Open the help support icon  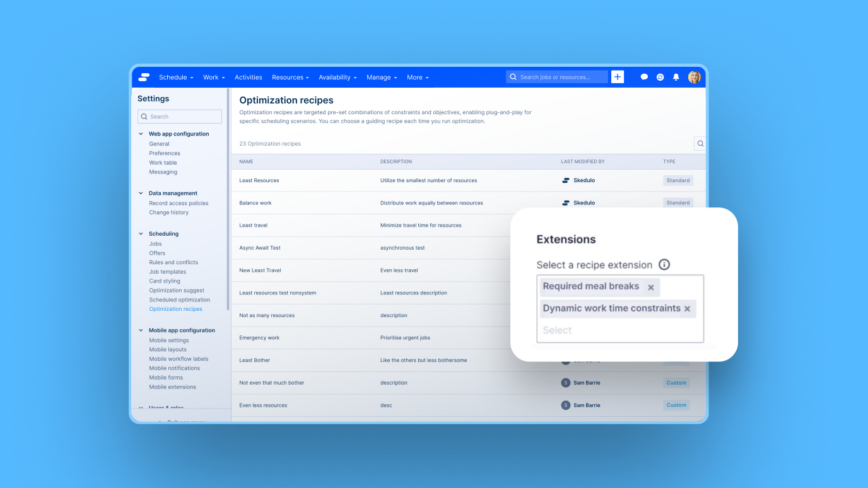pos(660,77)
